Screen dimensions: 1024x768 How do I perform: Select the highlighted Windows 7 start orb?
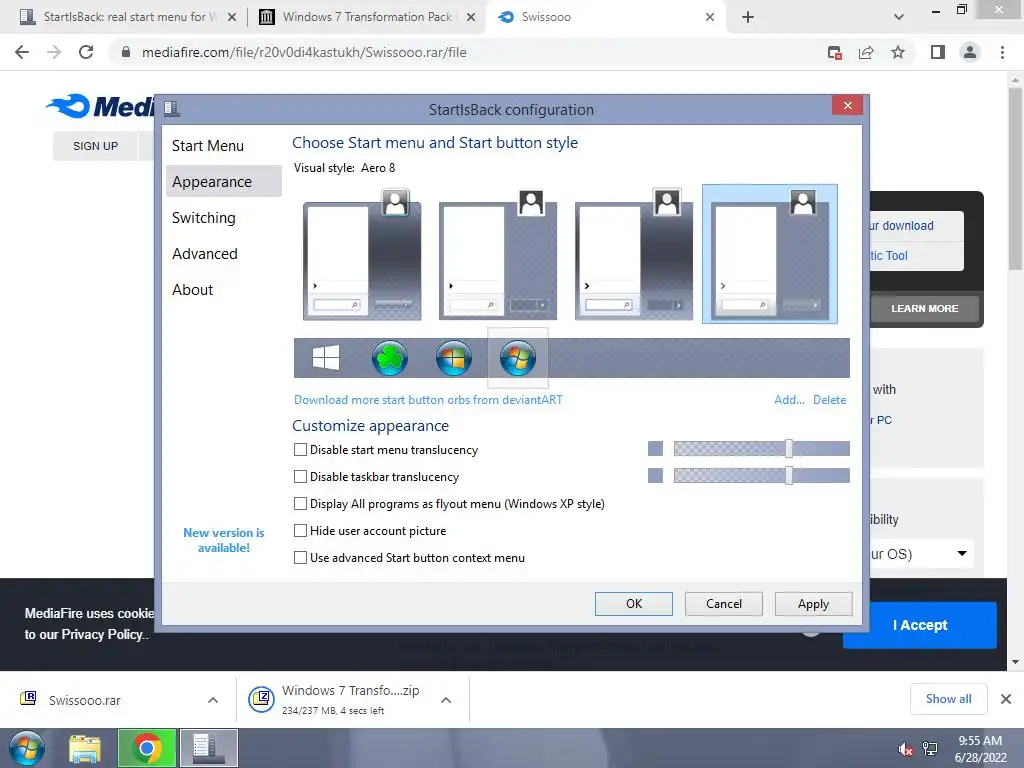518,358
